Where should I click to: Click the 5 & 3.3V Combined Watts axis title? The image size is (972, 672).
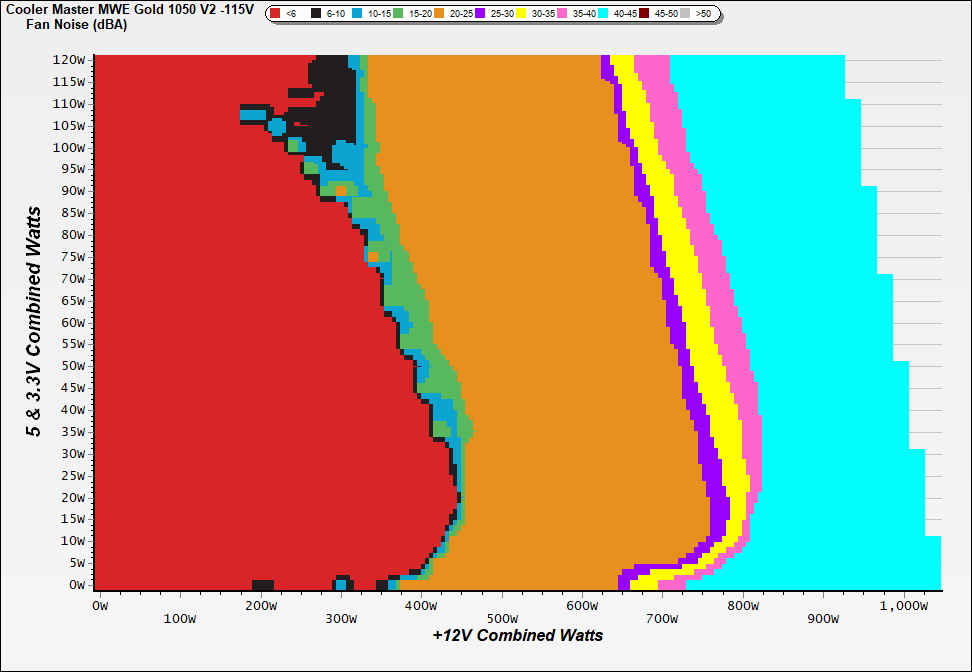click(35, 322)
